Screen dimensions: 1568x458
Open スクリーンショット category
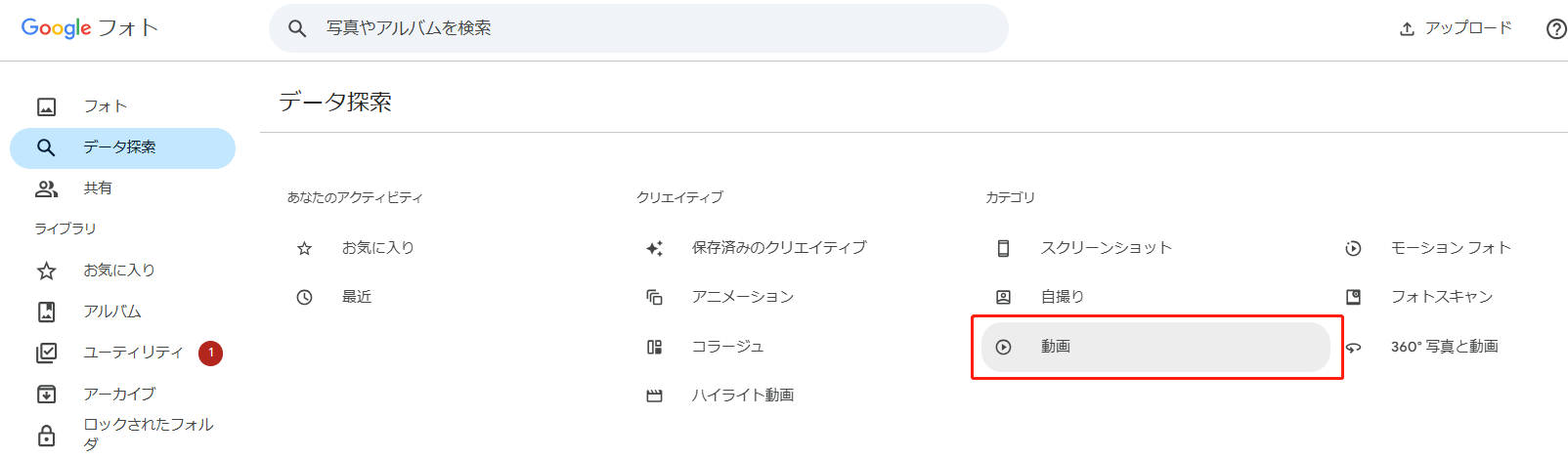1106,248
